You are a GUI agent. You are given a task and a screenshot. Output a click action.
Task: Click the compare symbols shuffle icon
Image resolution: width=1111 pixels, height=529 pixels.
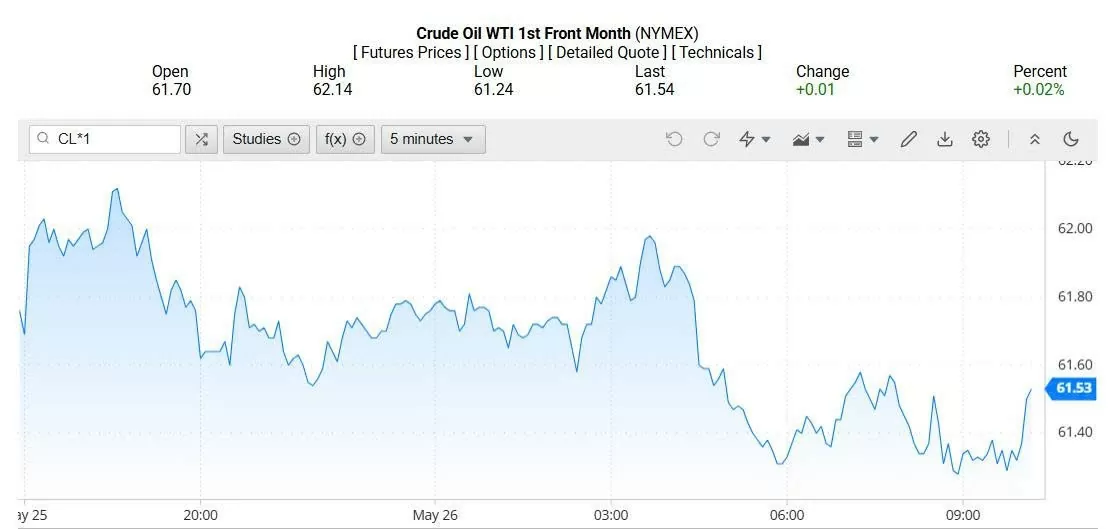tap(201, 140)
